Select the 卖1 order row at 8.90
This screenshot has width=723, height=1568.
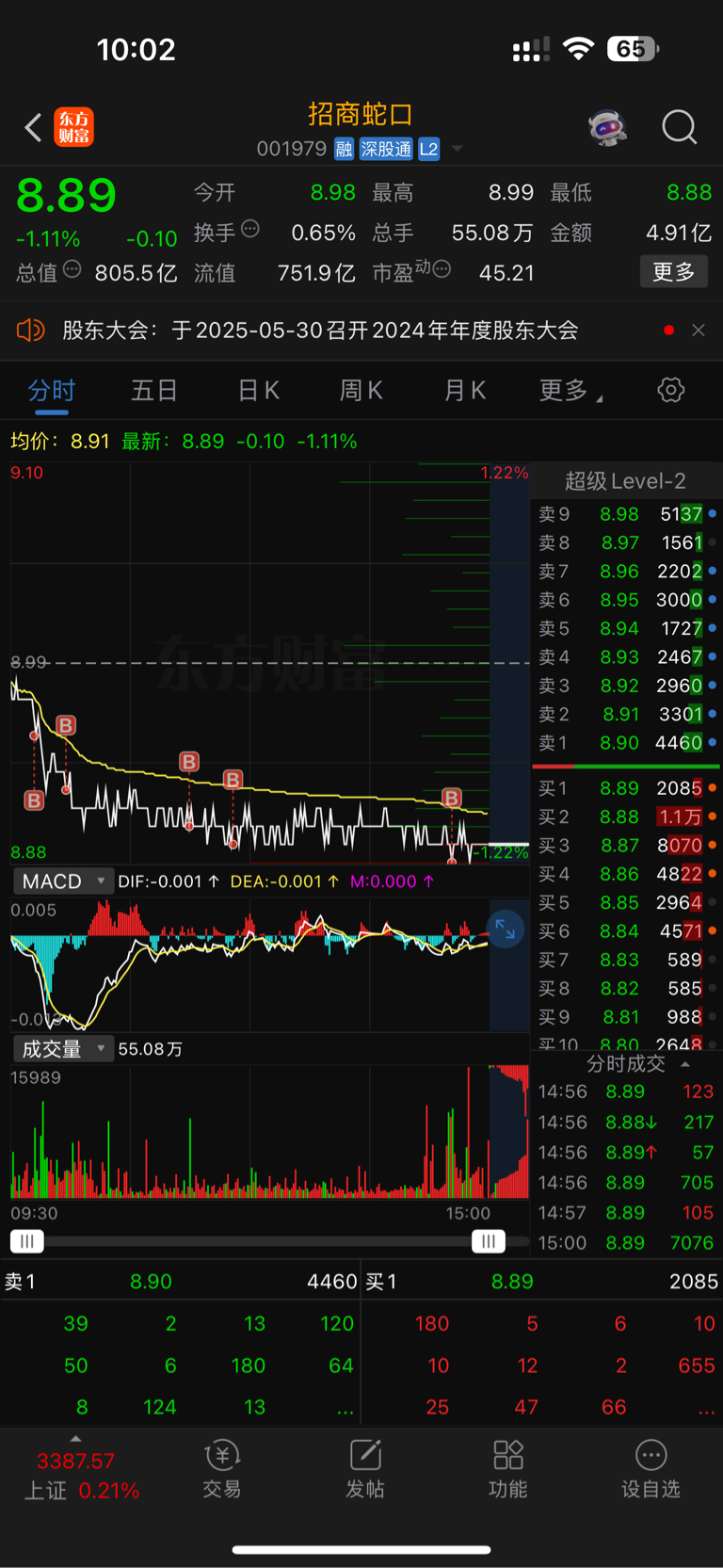pyautogui.click(x=626, y=743)
